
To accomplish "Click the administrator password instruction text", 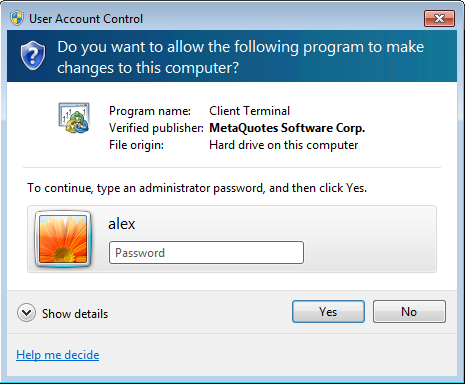I will pyautogui.click(x=197, y=188).
